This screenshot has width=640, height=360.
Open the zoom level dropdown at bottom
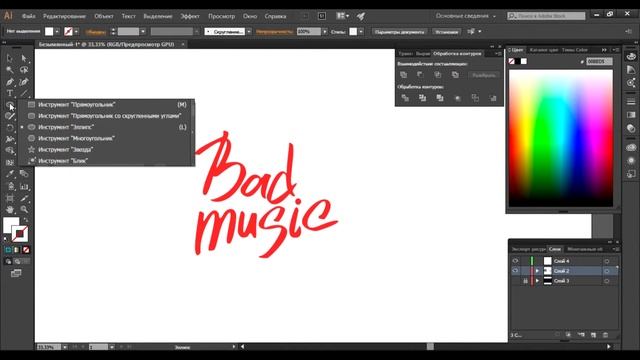pyautogui.click(x=65, y=347)
